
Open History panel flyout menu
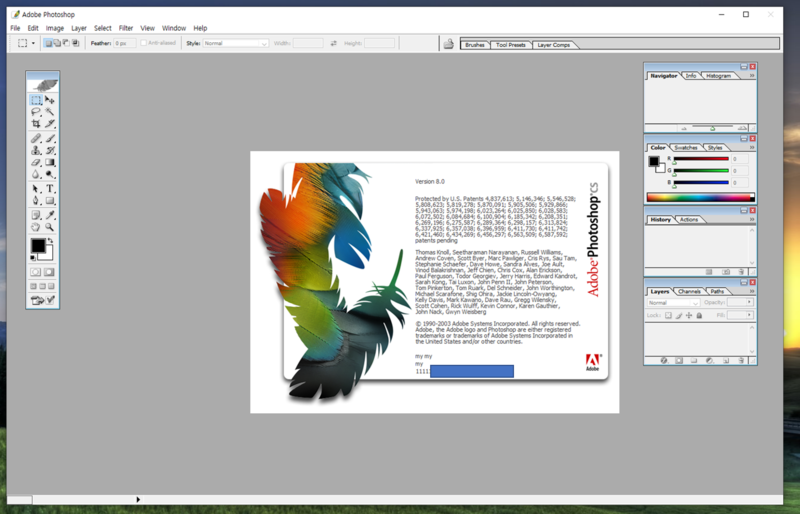[752, 219]
